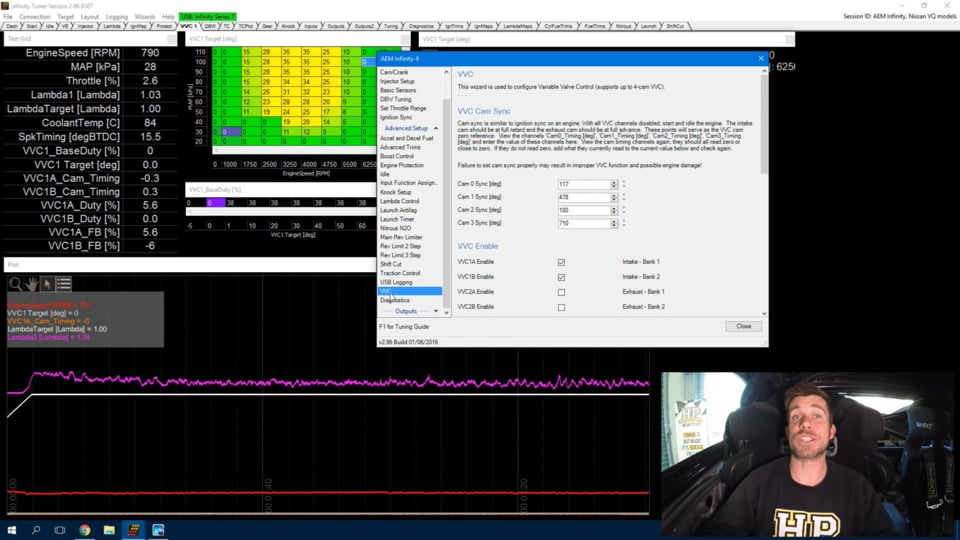The width and height of the screenshot is (960, 540).
Task: Launch Chrome from the taskbar
Action: (x=84, y=530)
